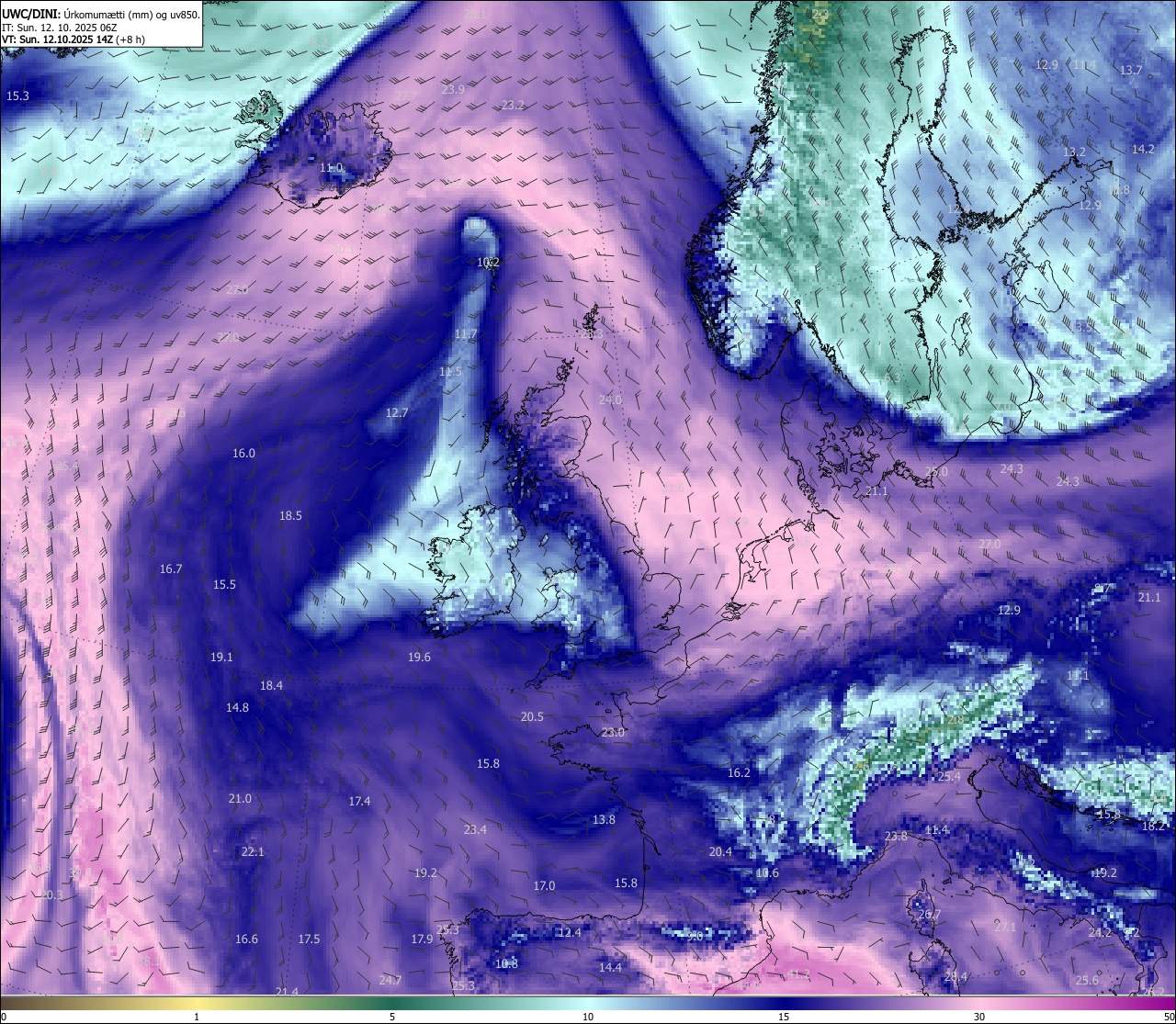
Task: Click the value 13.2 on the map
Action: click(x=1074, y=152)
